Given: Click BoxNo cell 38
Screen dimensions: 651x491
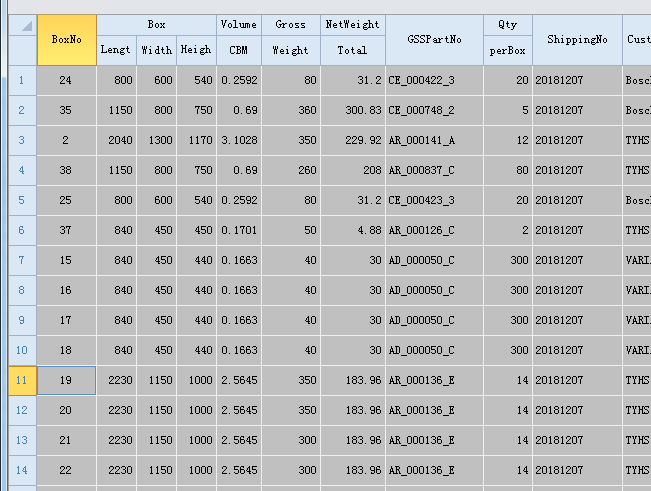Looking at the screenshot, I should click(66, 170).
